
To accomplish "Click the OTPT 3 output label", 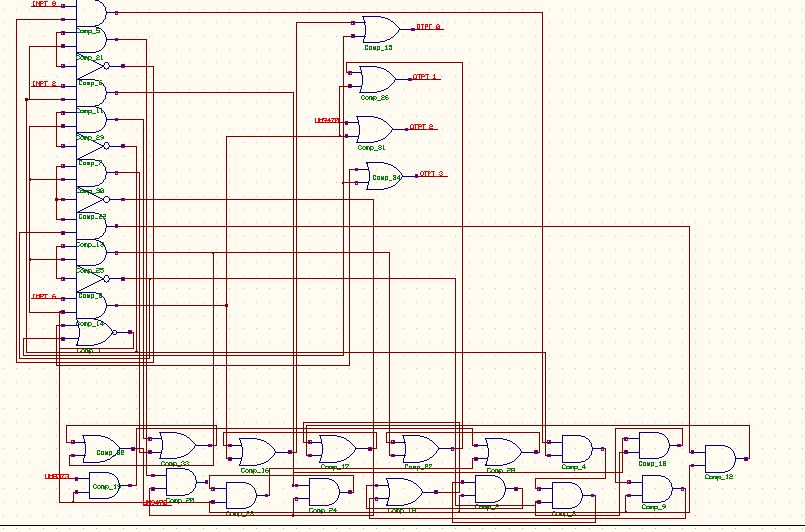I will click(x=431, y=174).
